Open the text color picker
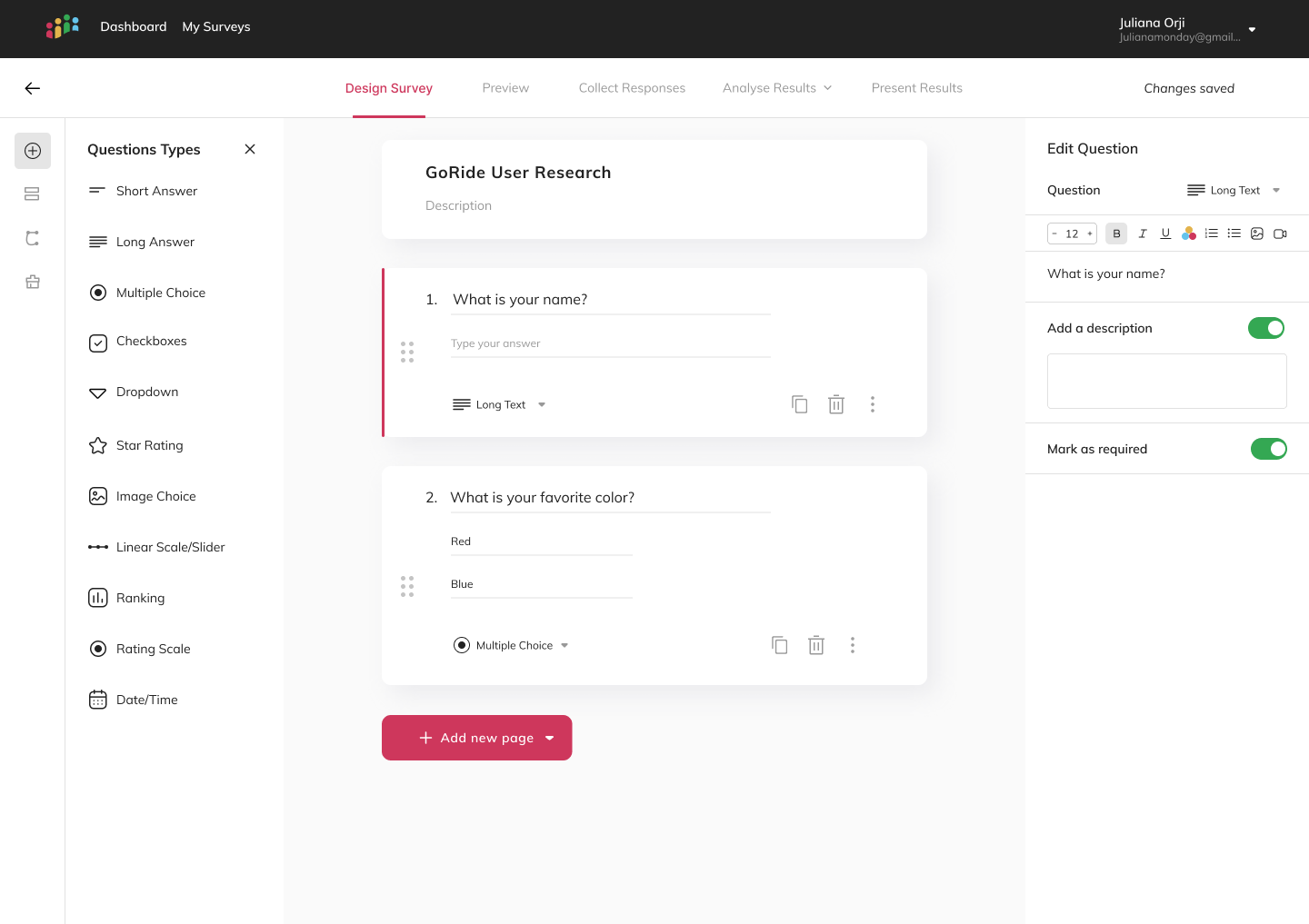The image size is (1309, 924). pos(1188,233)
